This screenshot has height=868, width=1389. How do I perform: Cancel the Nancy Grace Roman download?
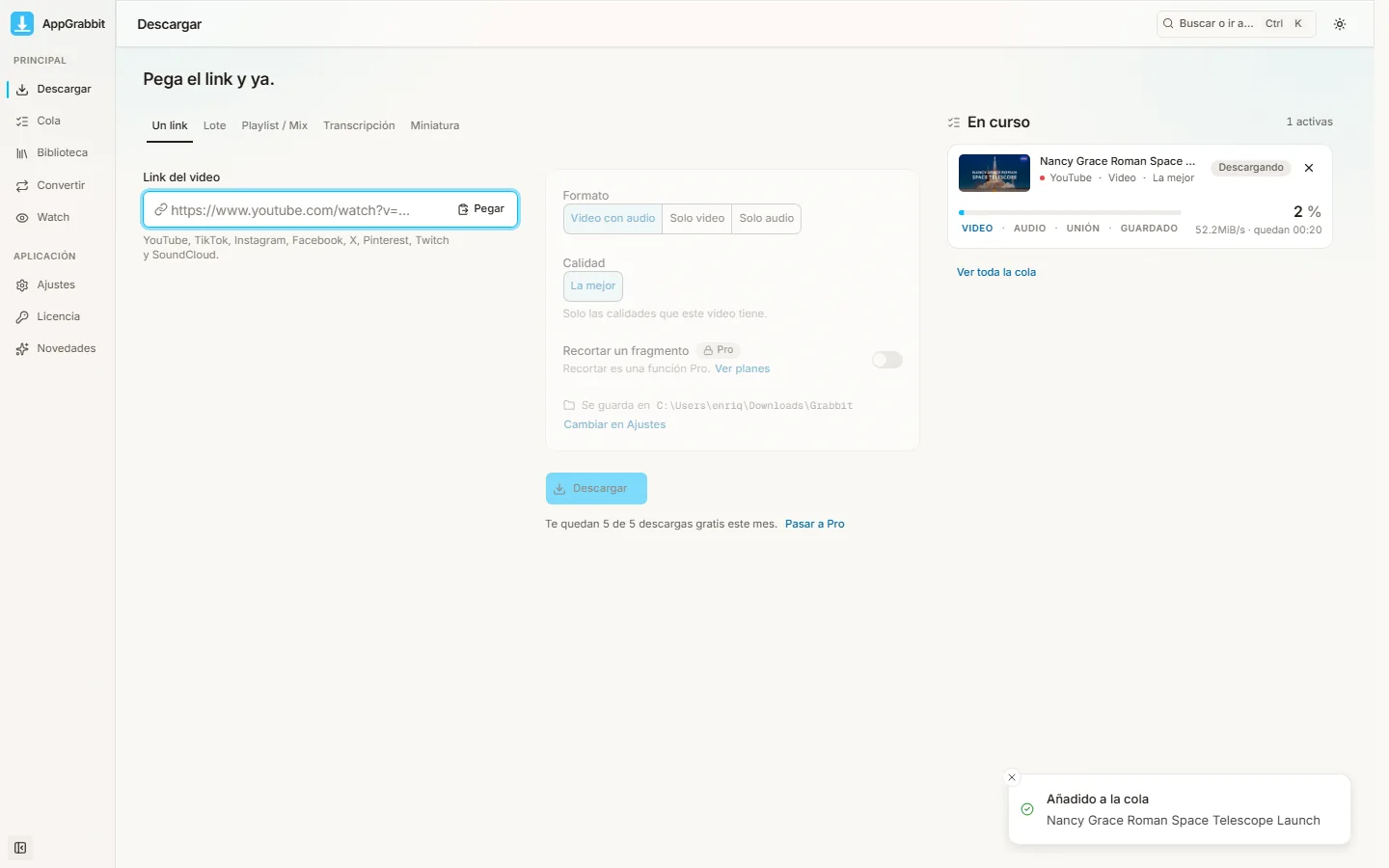click(1309, 168)
